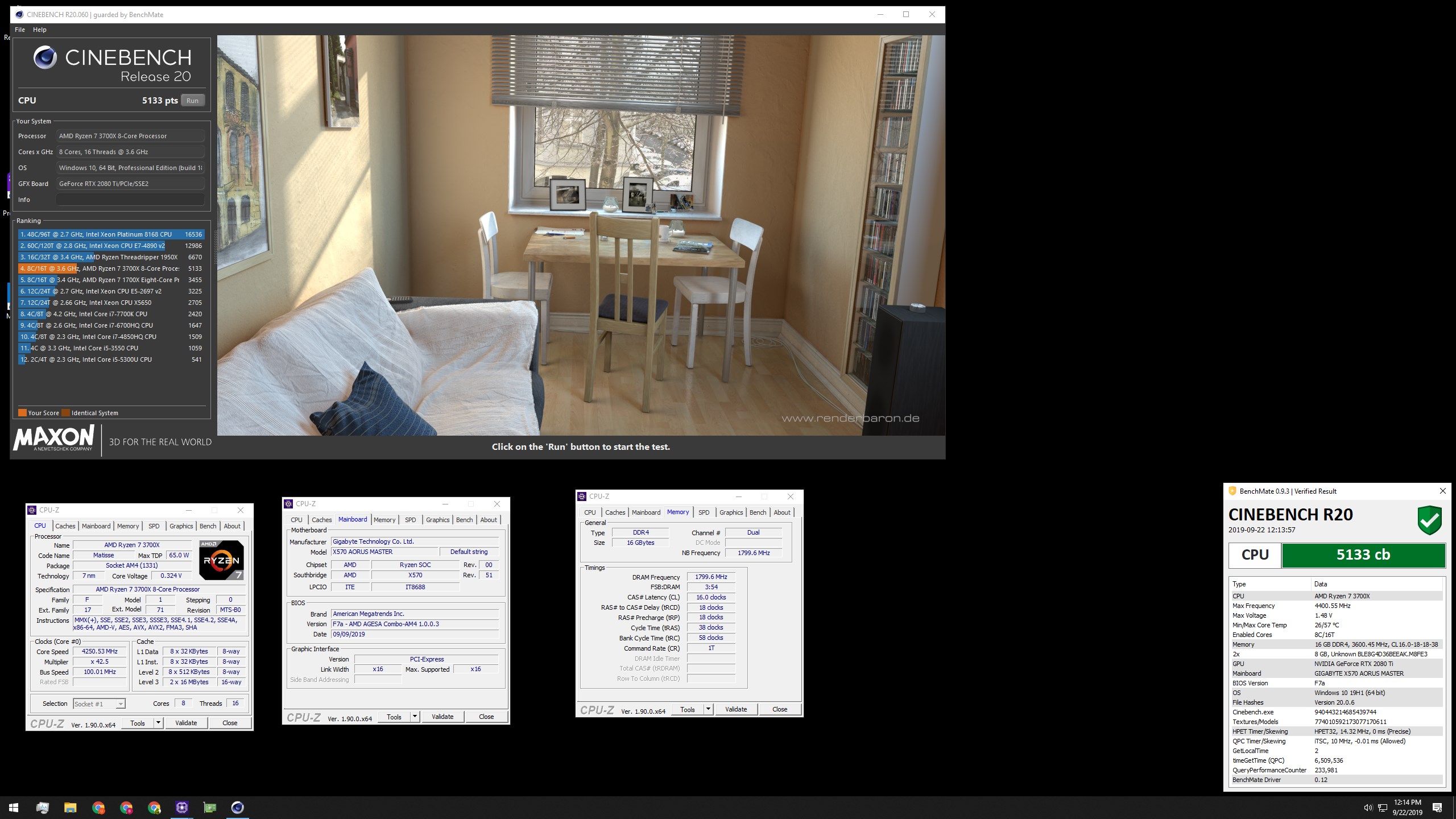Click the Core Speed 4250.53 MHz field
Screen dimensions: 1456x819
click(100, 652)
